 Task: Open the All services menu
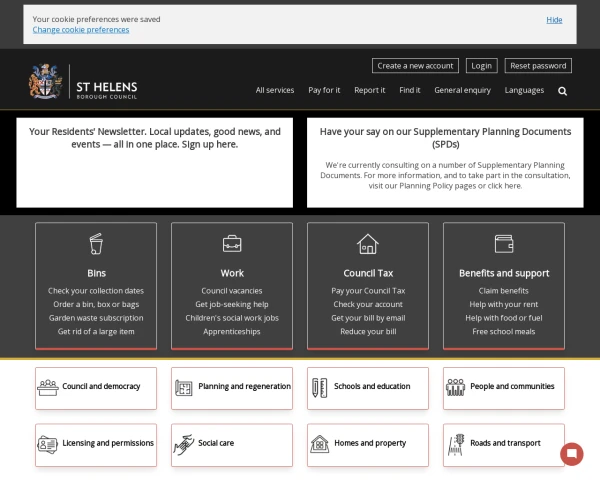pyautogui.click(x=275, y=90)
